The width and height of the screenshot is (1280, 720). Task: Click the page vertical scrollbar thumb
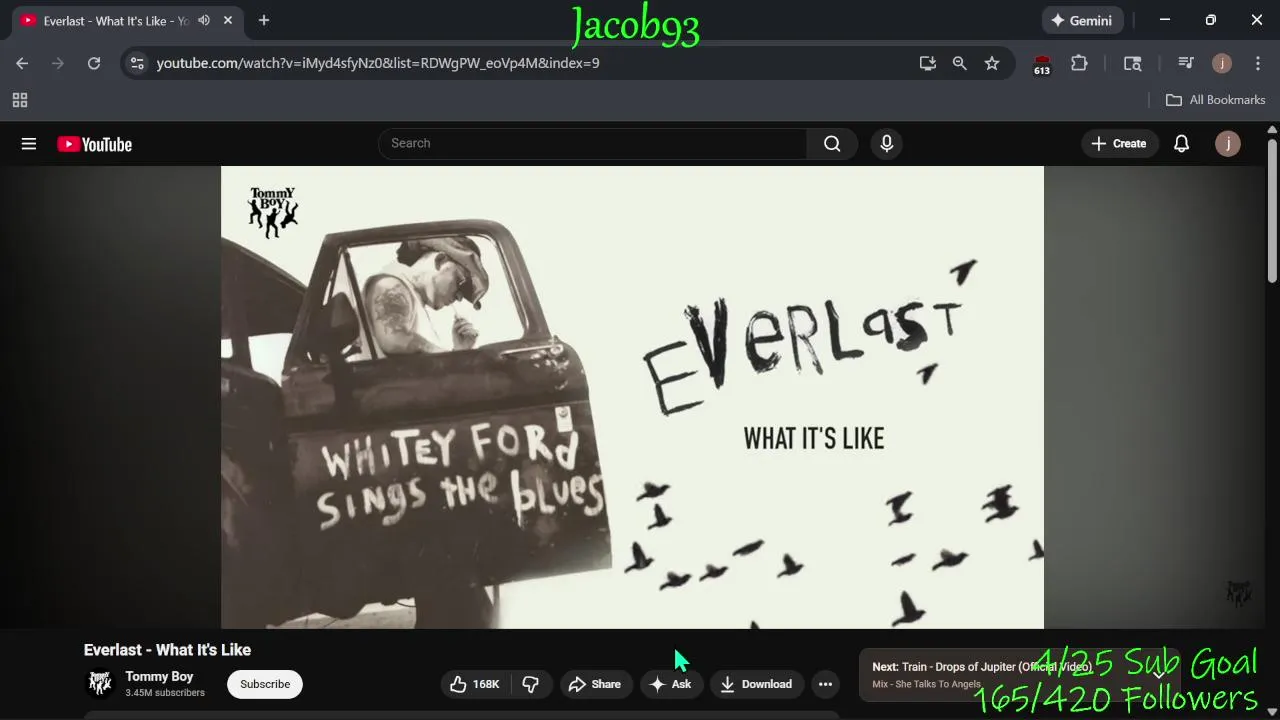point(1272,210)
